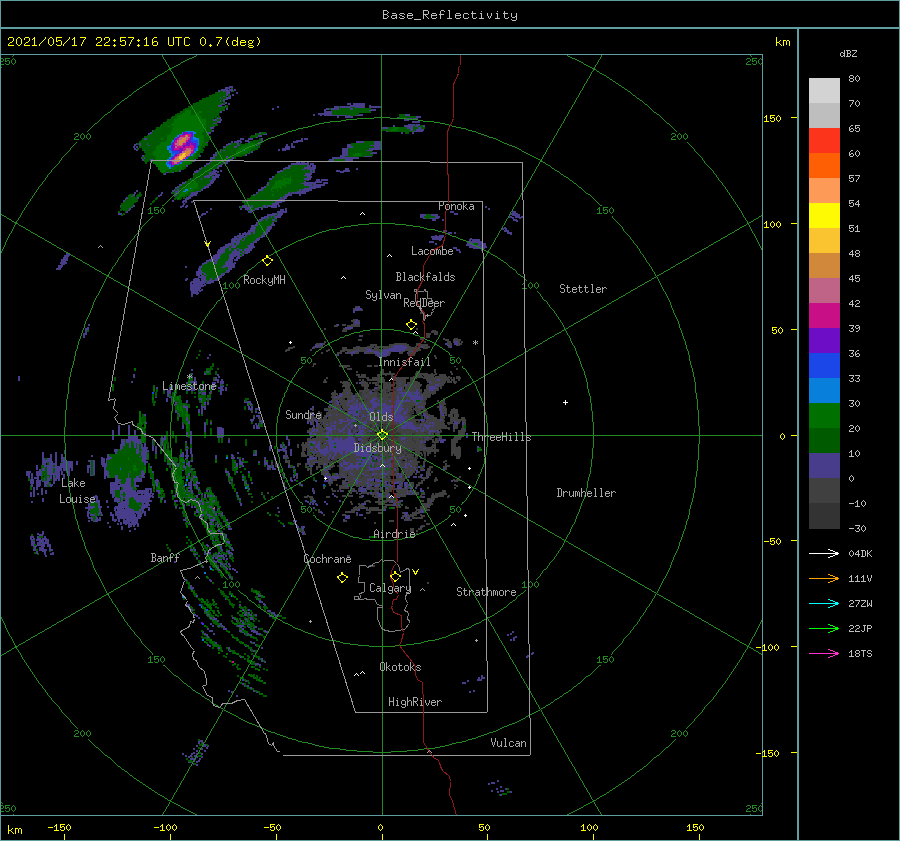Click the Vulcan town label
This screenshot has width=900, height=841.
[509, 743]
